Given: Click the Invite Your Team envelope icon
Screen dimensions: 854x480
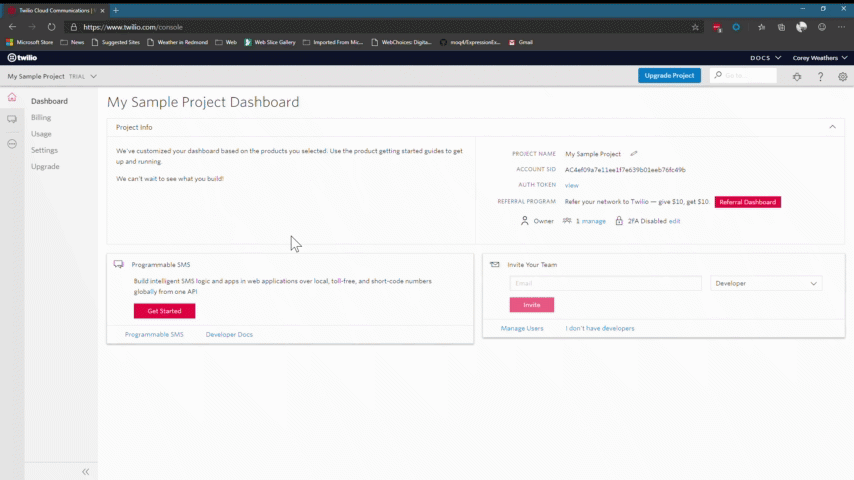Looking at the screenshot, I should 495,264.
